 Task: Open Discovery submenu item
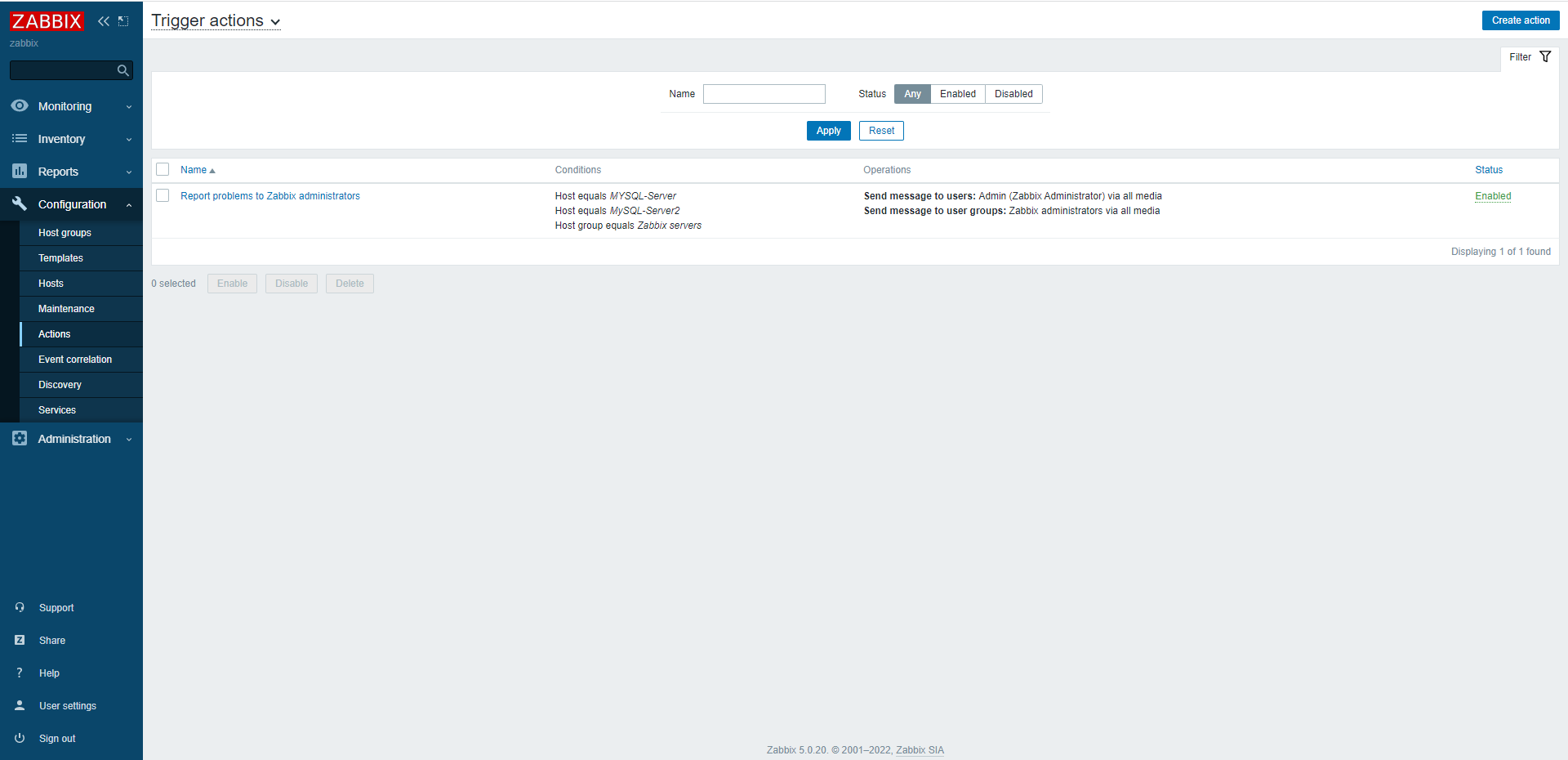click(x=81, y=385)
